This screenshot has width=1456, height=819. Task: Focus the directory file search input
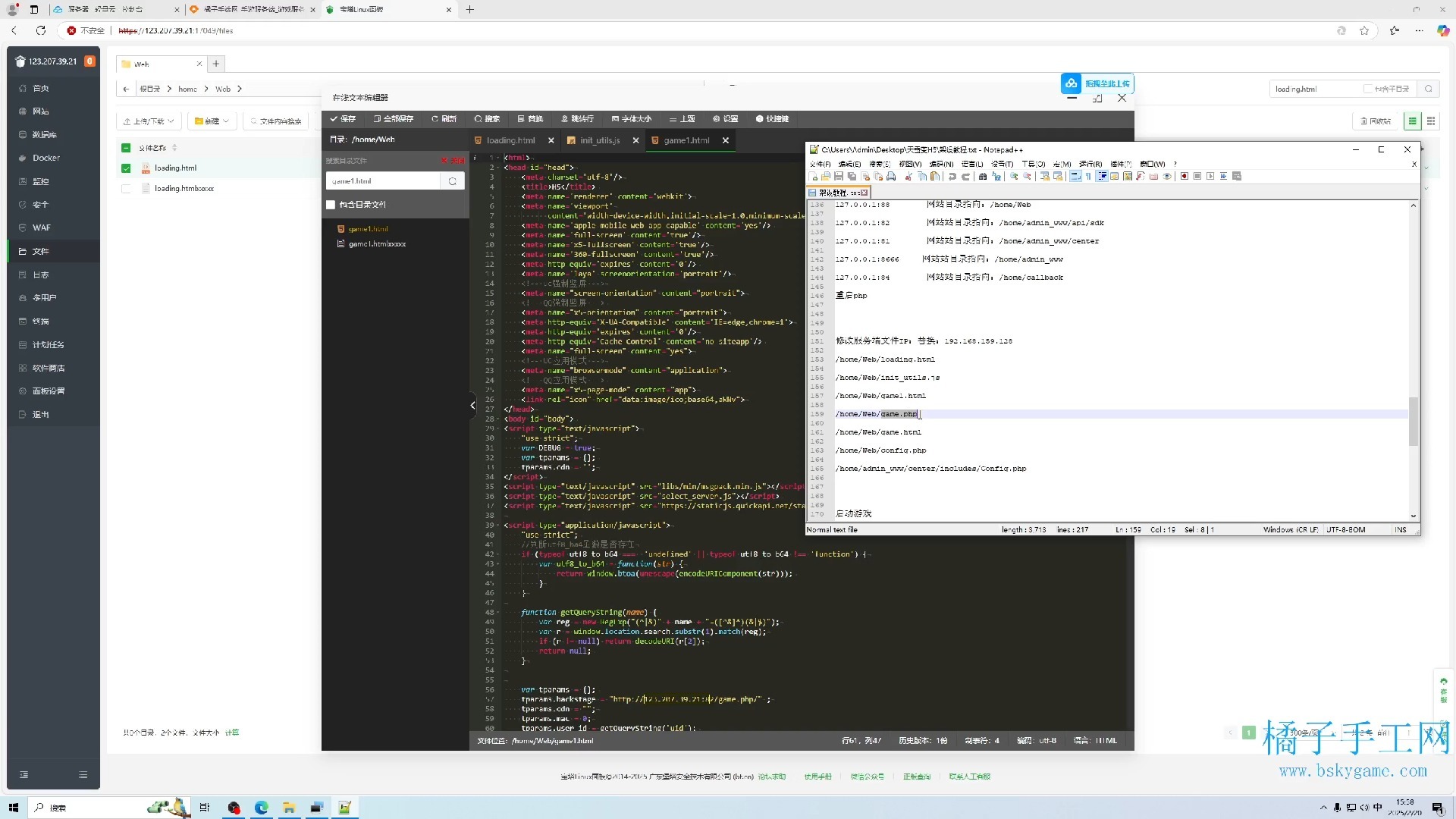tap(384, 181)
